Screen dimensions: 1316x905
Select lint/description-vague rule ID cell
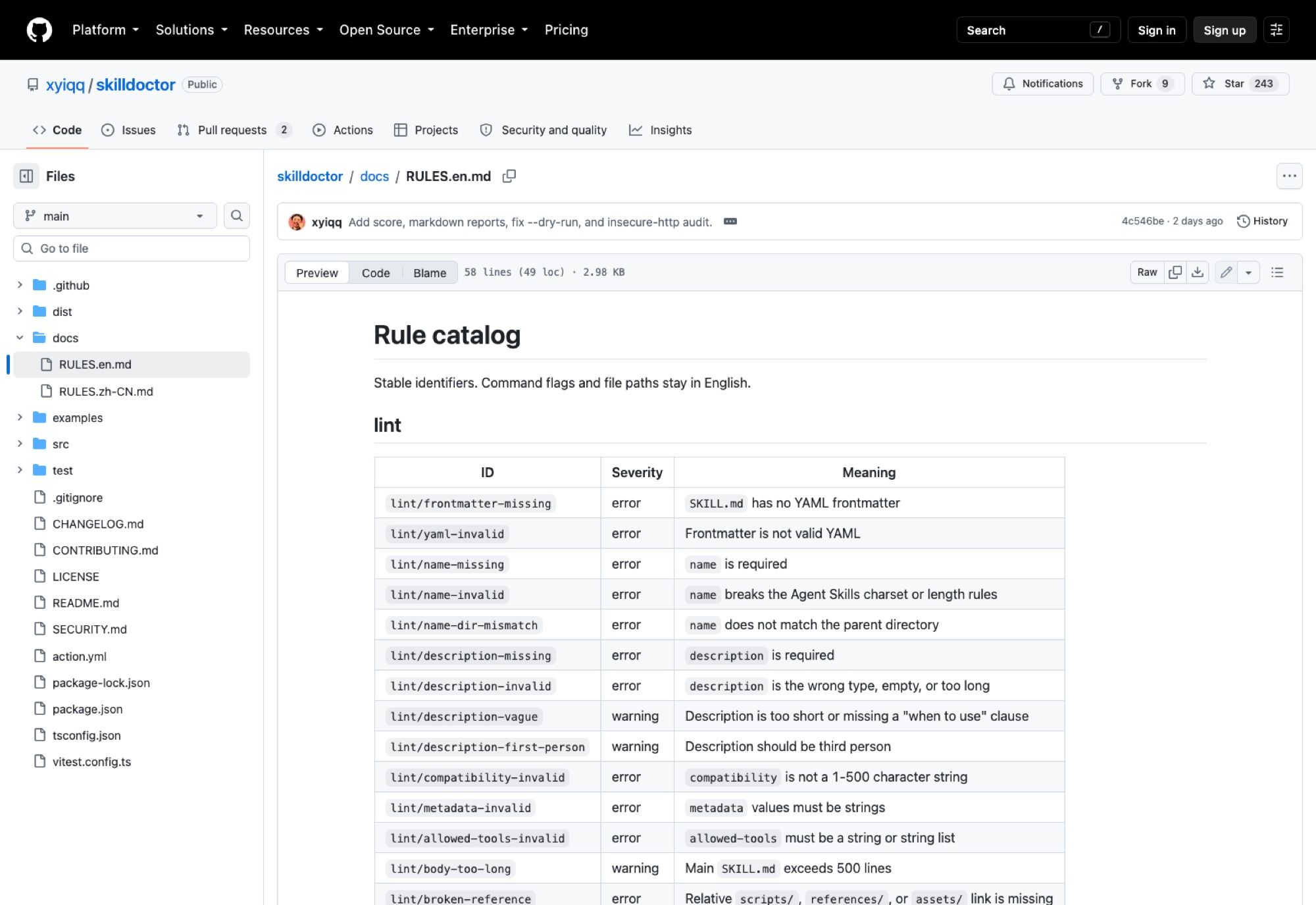488,716
